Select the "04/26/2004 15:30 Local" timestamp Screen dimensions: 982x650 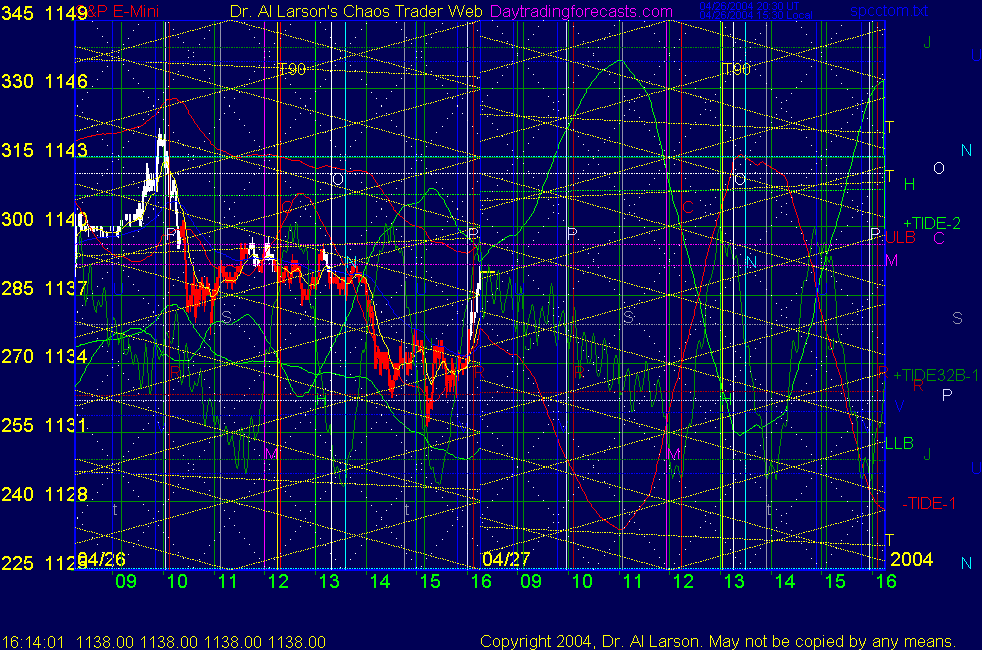point(756,15)
